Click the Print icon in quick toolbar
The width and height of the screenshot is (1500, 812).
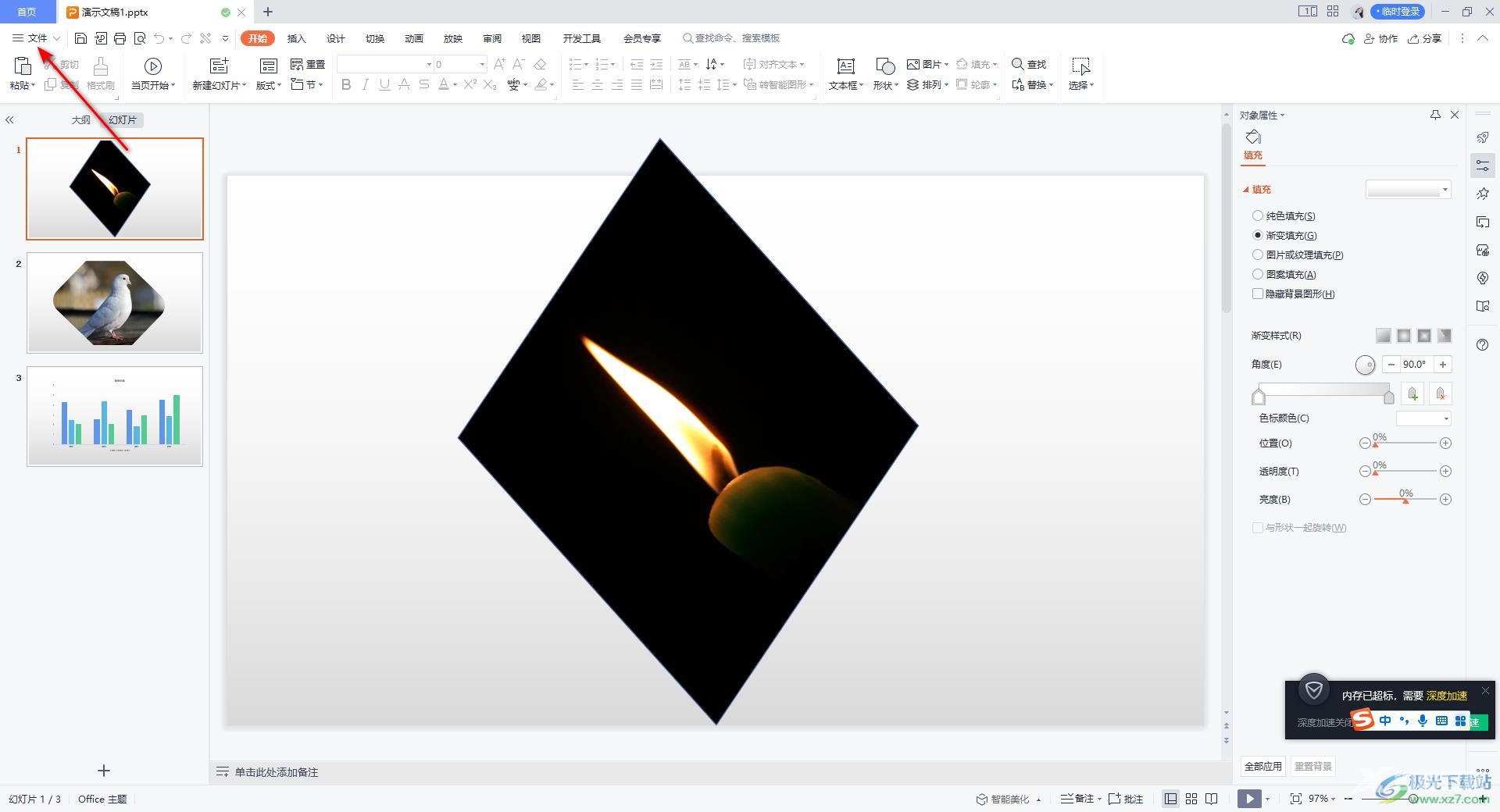pos(120,38)
